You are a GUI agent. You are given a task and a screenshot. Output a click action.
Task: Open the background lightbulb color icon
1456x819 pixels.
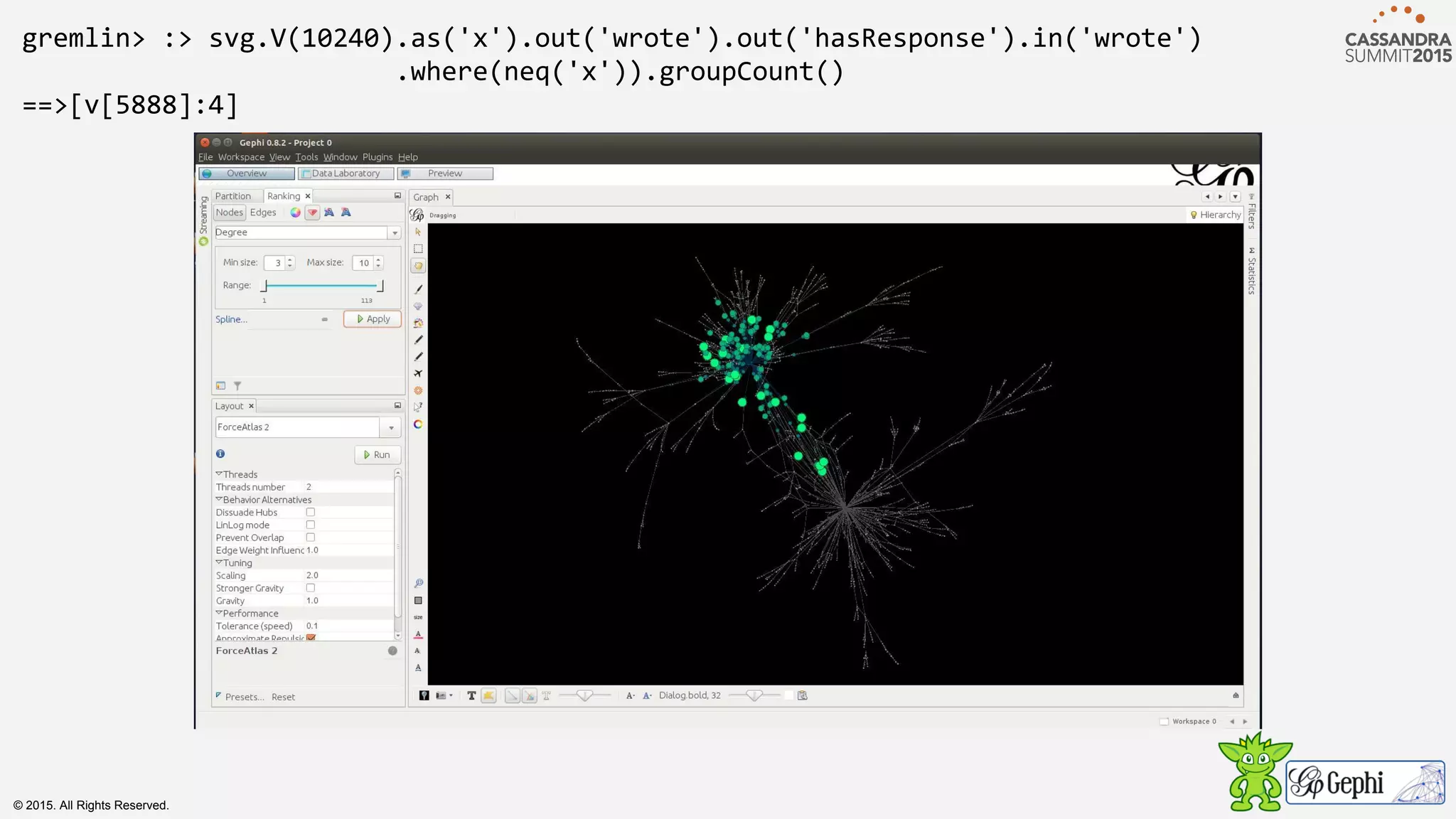pyautogui.click(x=424, y=696)
